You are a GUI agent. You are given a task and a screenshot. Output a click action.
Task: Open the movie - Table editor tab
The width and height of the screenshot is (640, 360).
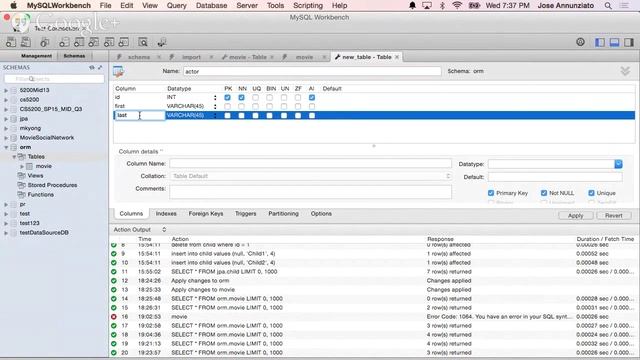[247, 57]
